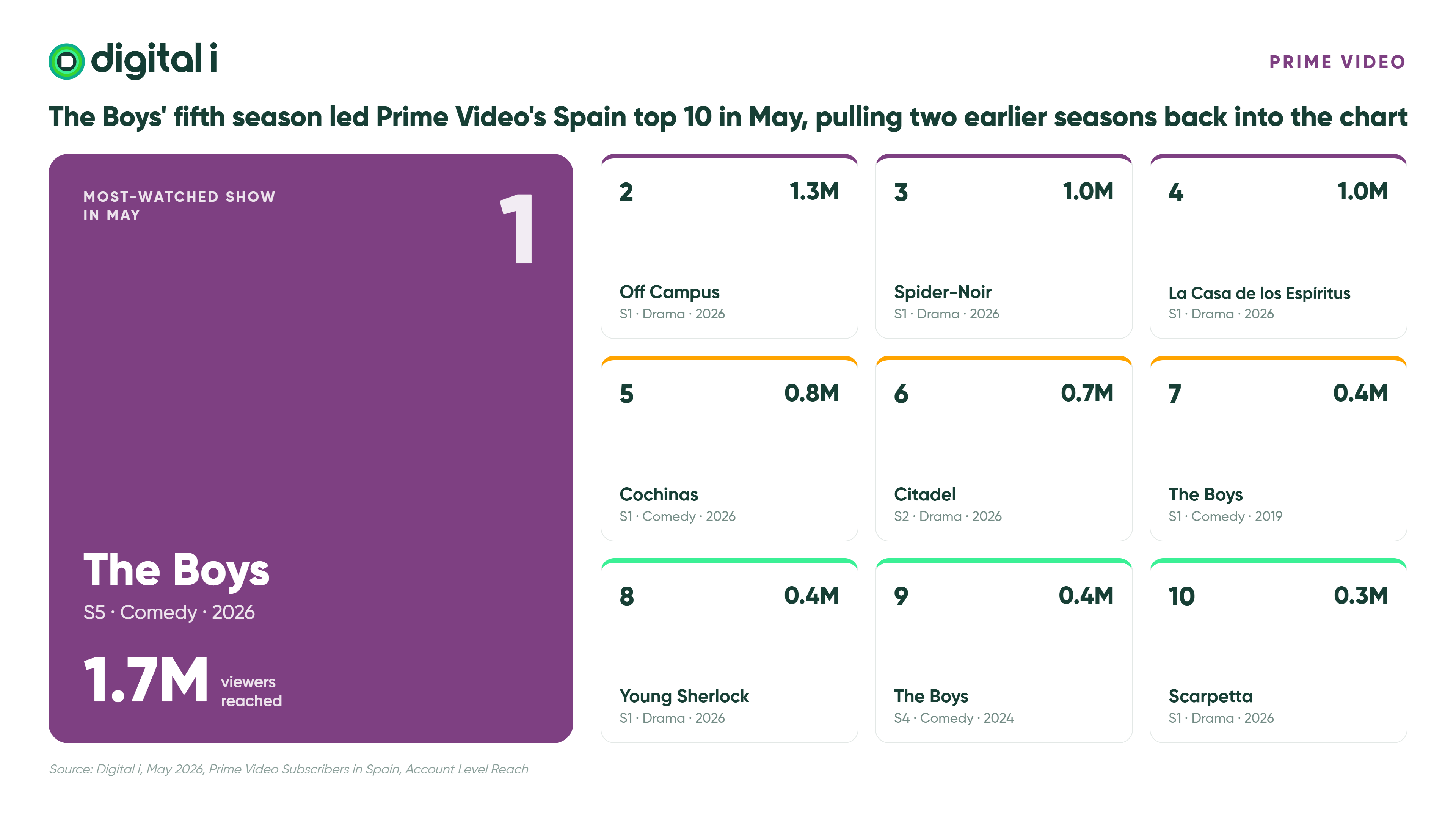Click the Most-Watched Show in May label
The width and height of the screenshot is (1456, 819).
(179, 206)
